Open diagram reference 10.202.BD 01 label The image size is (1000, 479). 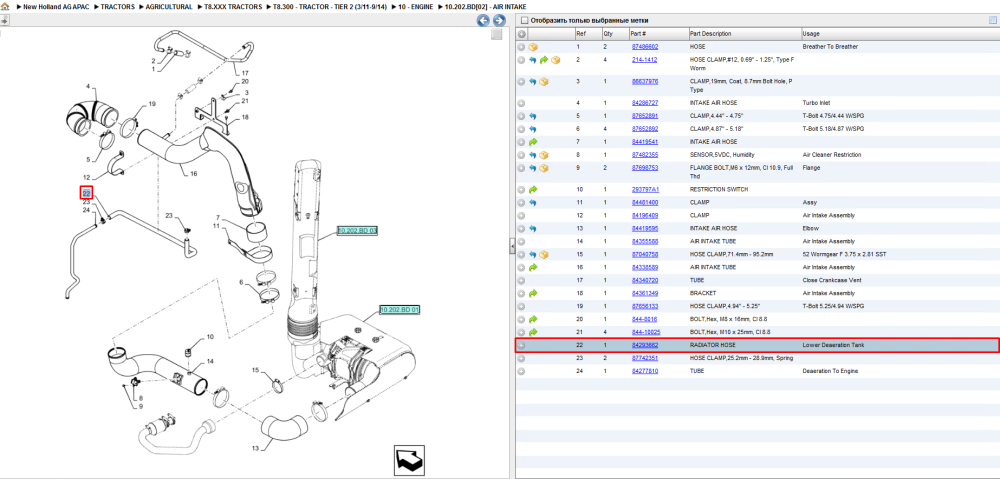(400, 309)
